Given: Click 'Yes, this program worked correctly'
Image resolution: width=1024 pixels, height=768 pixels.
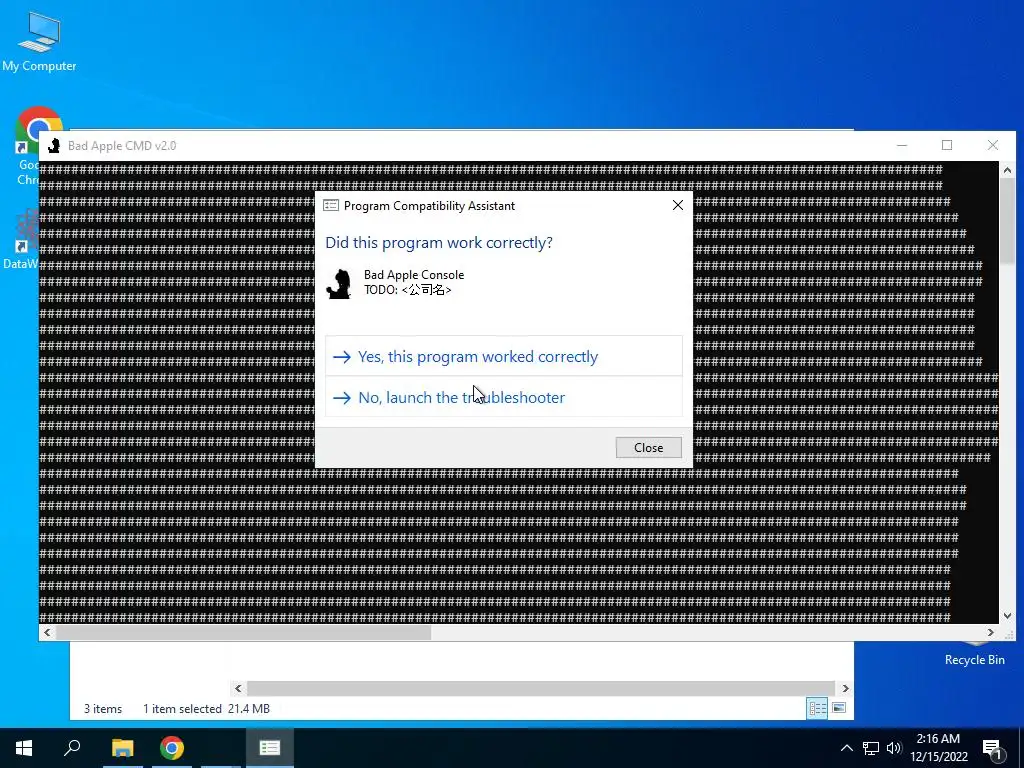Looking at the screenshot, I should tap(504, 357).
